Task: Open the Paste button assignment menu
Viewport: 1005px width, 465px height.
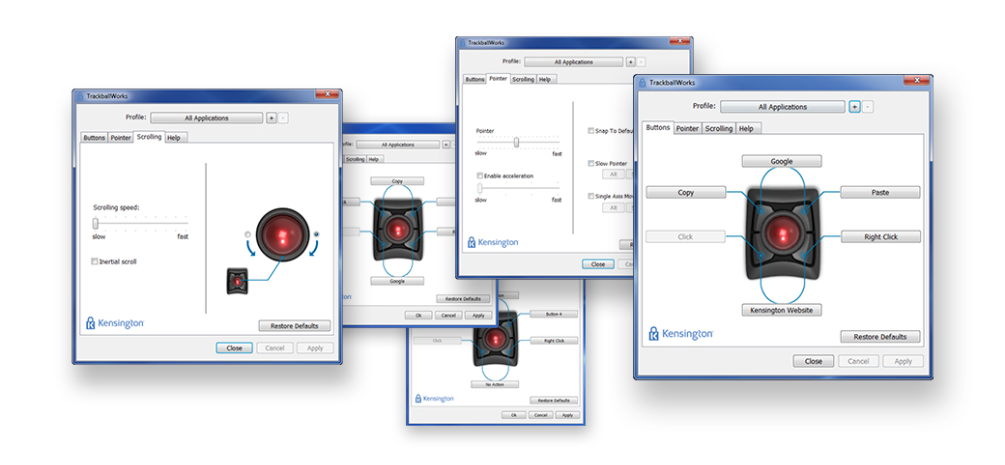Action: click(880, 192)
